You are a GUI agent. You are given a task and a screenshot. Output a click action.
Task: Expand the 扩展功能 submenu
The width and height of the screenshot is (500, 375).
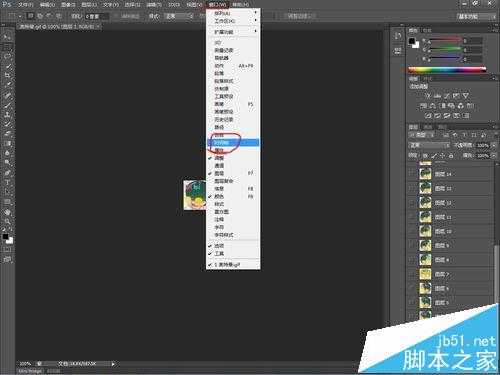pos(233,32)
